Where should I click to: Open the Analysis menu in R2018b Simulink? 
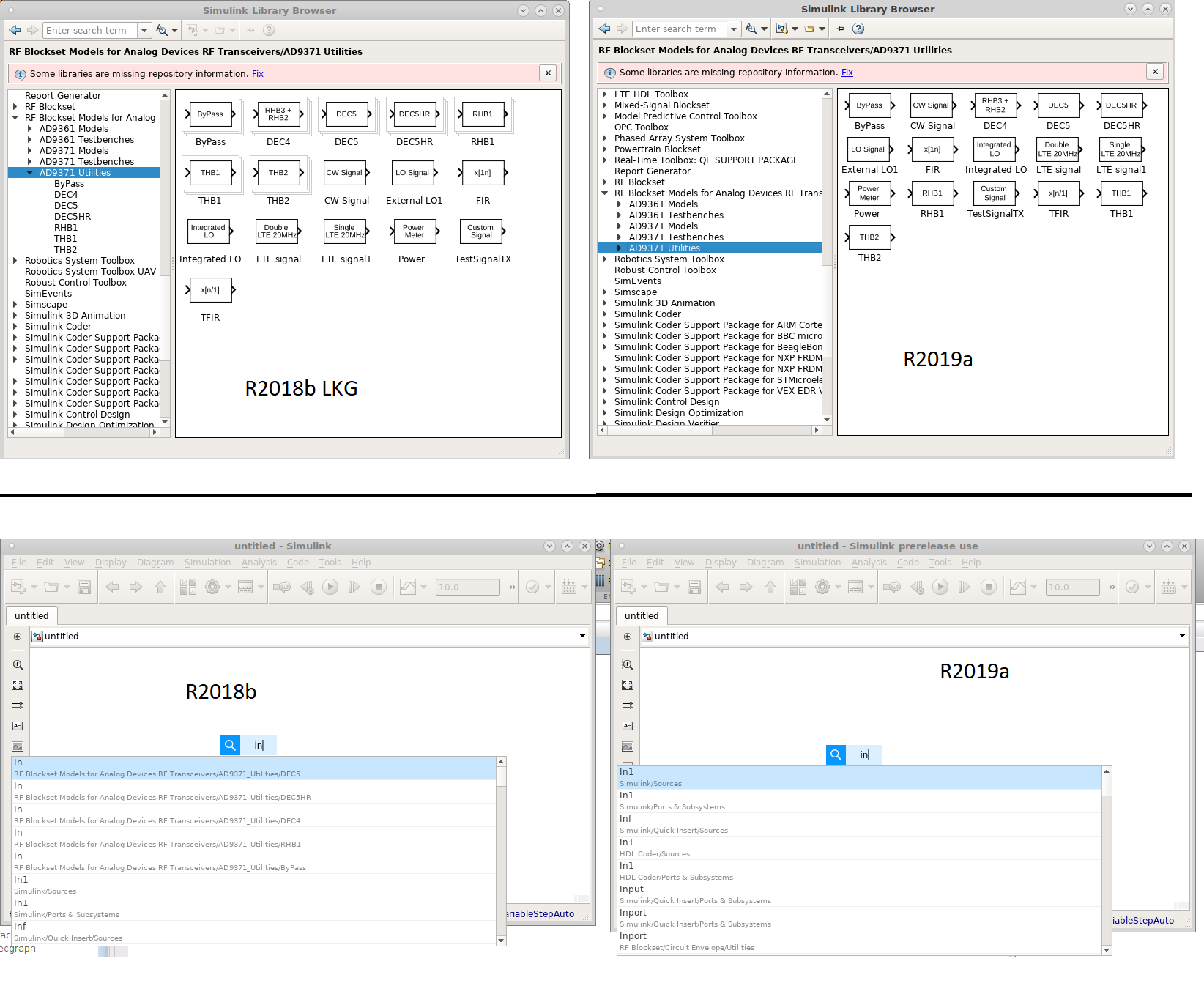(x=259, y=563)
